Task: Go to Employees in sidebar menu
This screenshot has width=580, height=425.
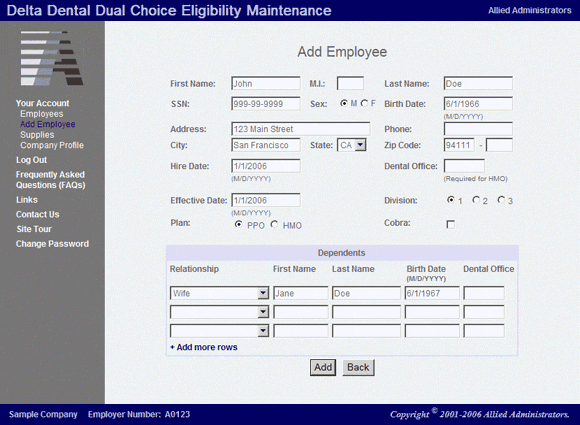Action: pyautogui.click(x=41, y=114)
